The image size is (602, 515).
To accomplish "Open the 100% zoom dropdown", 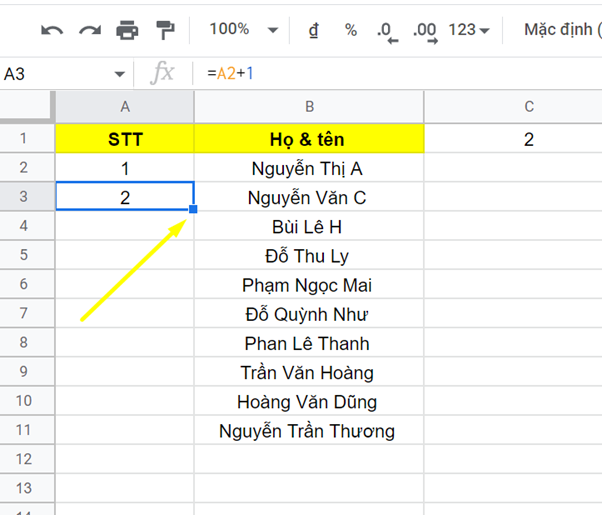I will click(x=243, y=30).
